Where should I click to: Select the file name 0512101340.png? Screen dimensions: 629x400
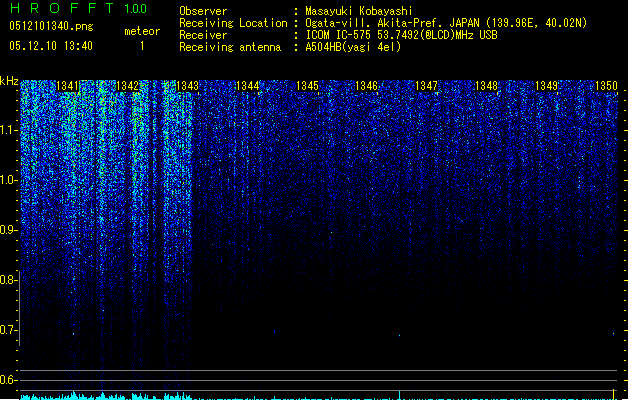tap(51, 26)
